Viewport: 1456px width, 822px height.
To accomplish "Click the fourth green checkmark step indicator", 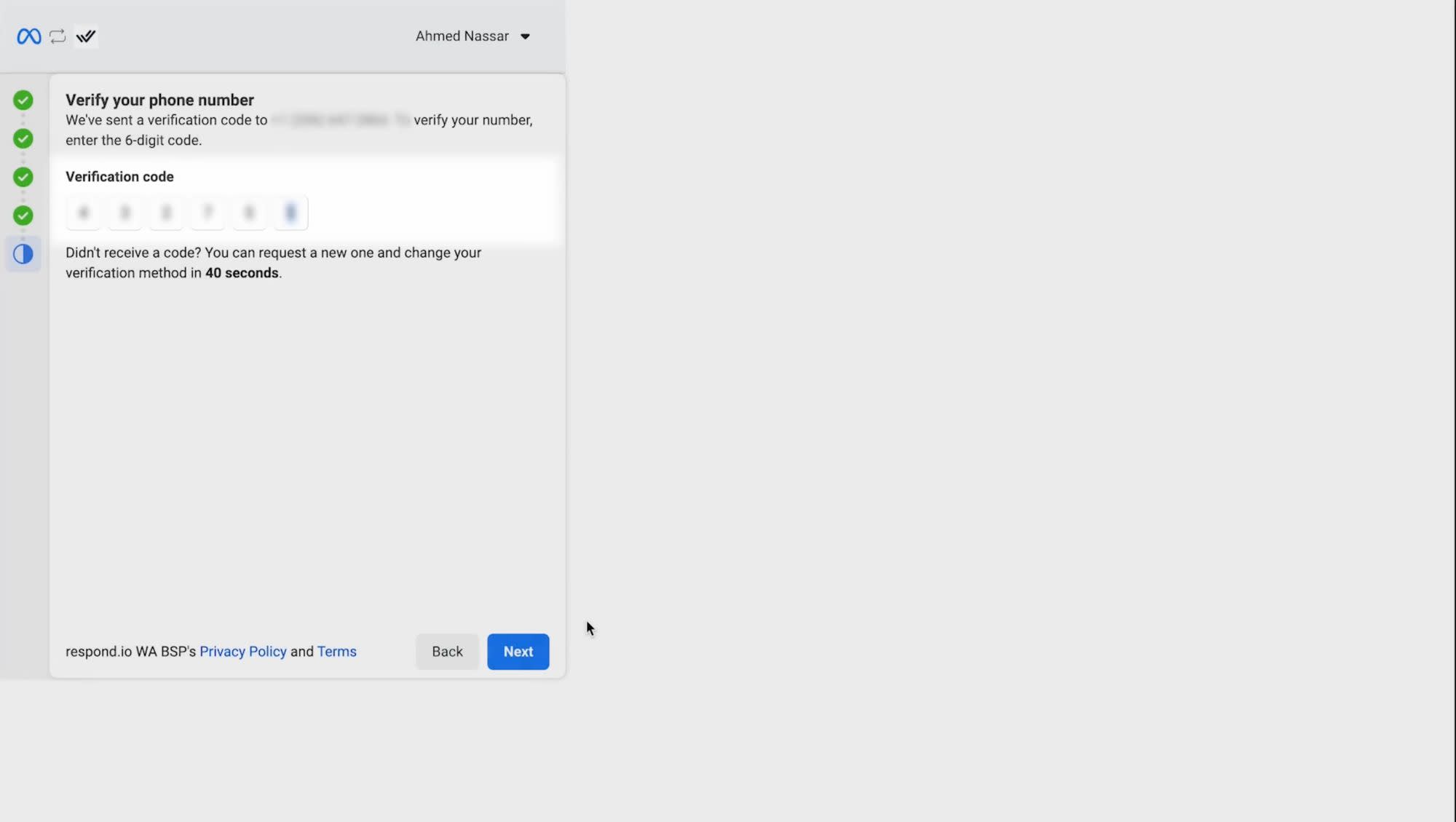I will coord(23,216).
